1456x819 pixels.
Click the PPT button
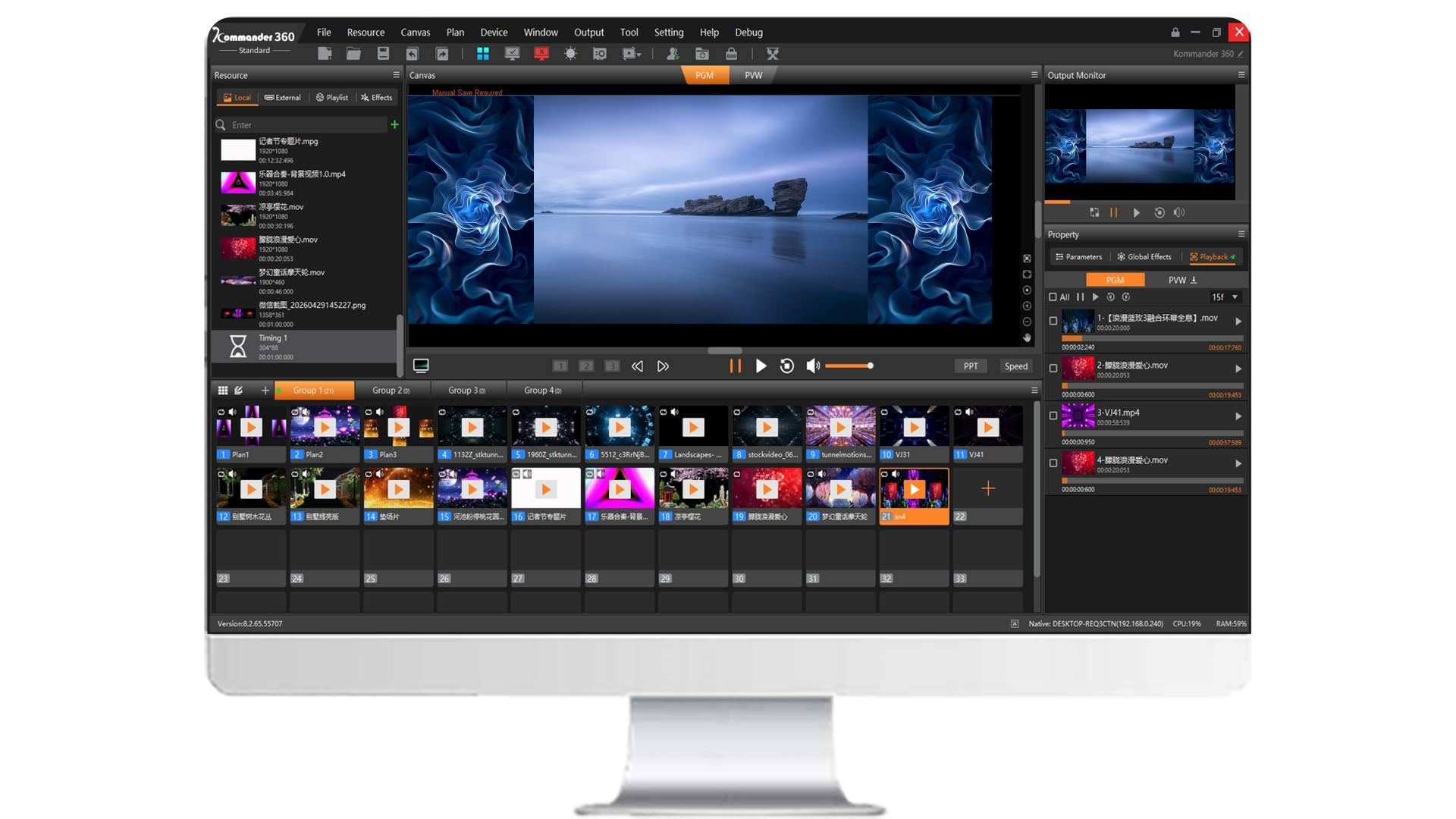point(971,366)
